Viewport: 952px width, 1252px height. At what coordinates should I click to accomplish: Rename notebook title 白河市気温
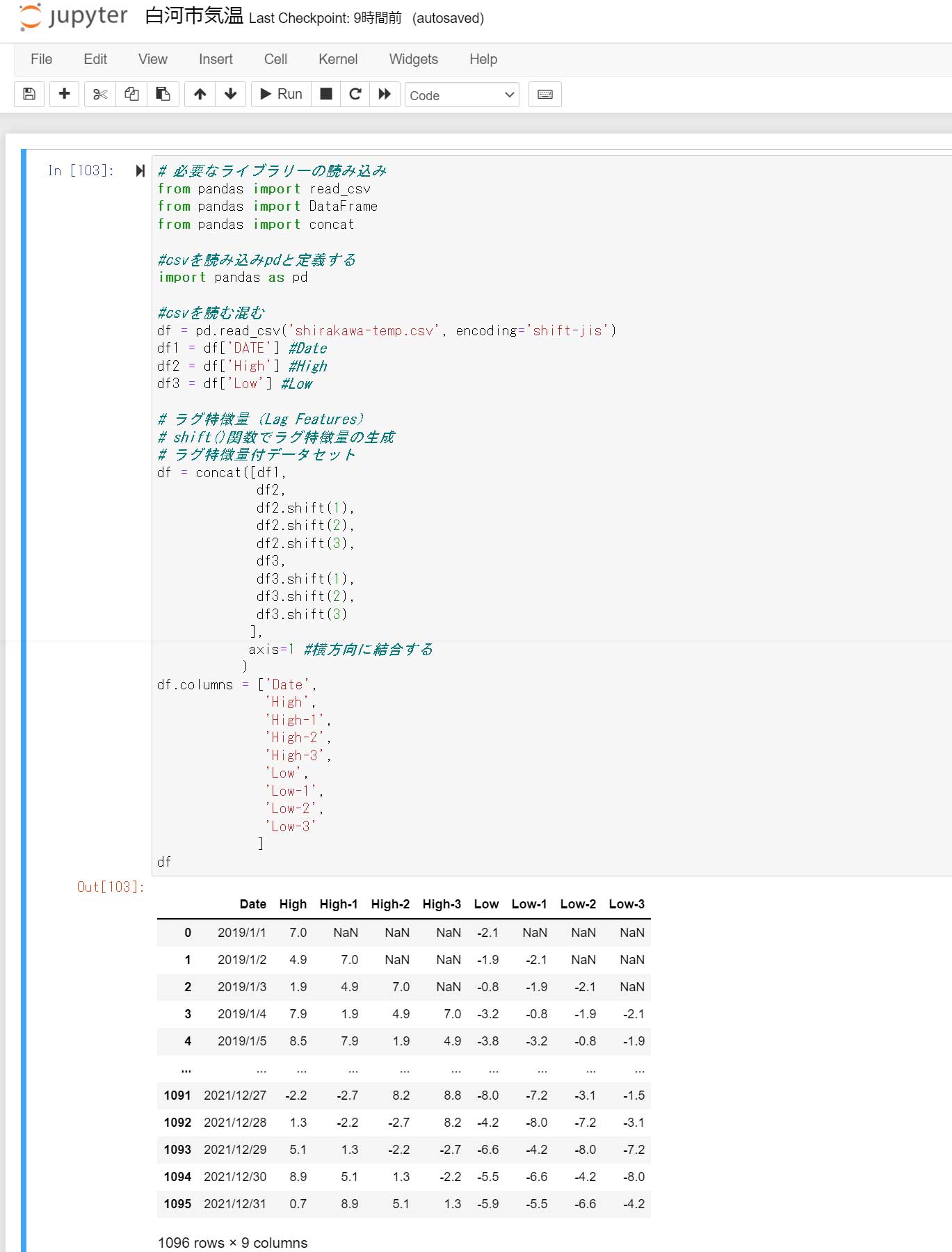[194, 17]
